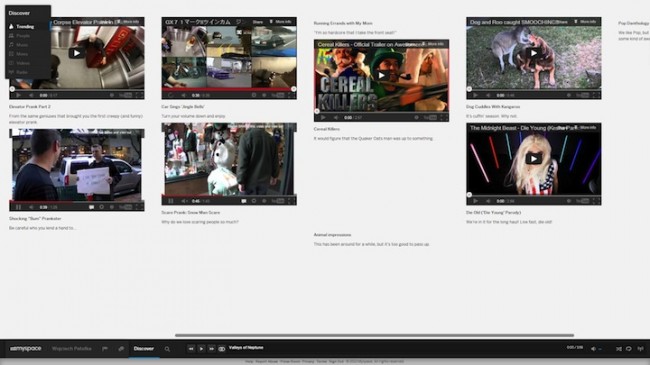
Task: Click the connect icon beside track title
Action: pos(222,349)
